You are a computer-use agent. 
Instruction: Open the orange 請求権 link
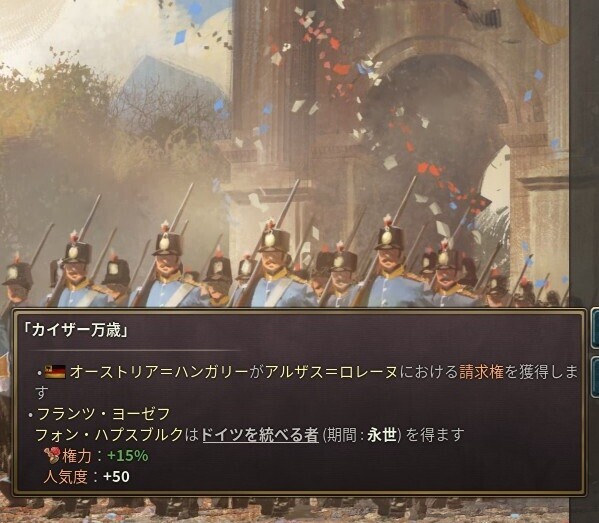tap(481, 371)
